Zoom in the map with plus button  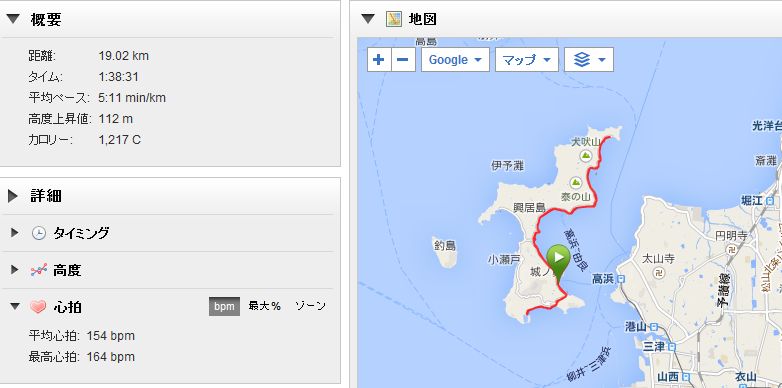pyautogui.click(x=379, y=60)
